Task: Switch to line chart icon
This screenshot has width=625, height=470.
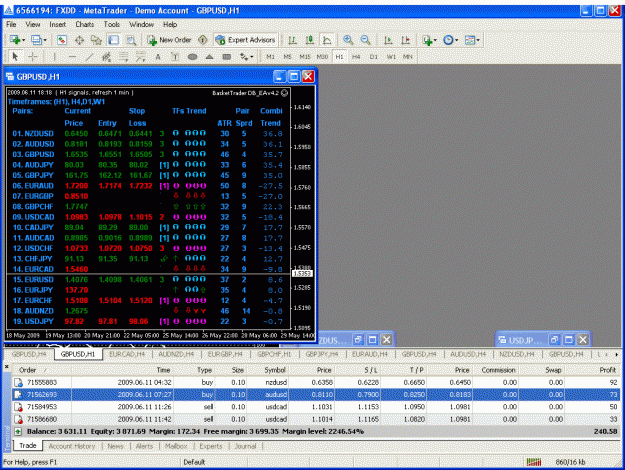Action: pos(327,40)
